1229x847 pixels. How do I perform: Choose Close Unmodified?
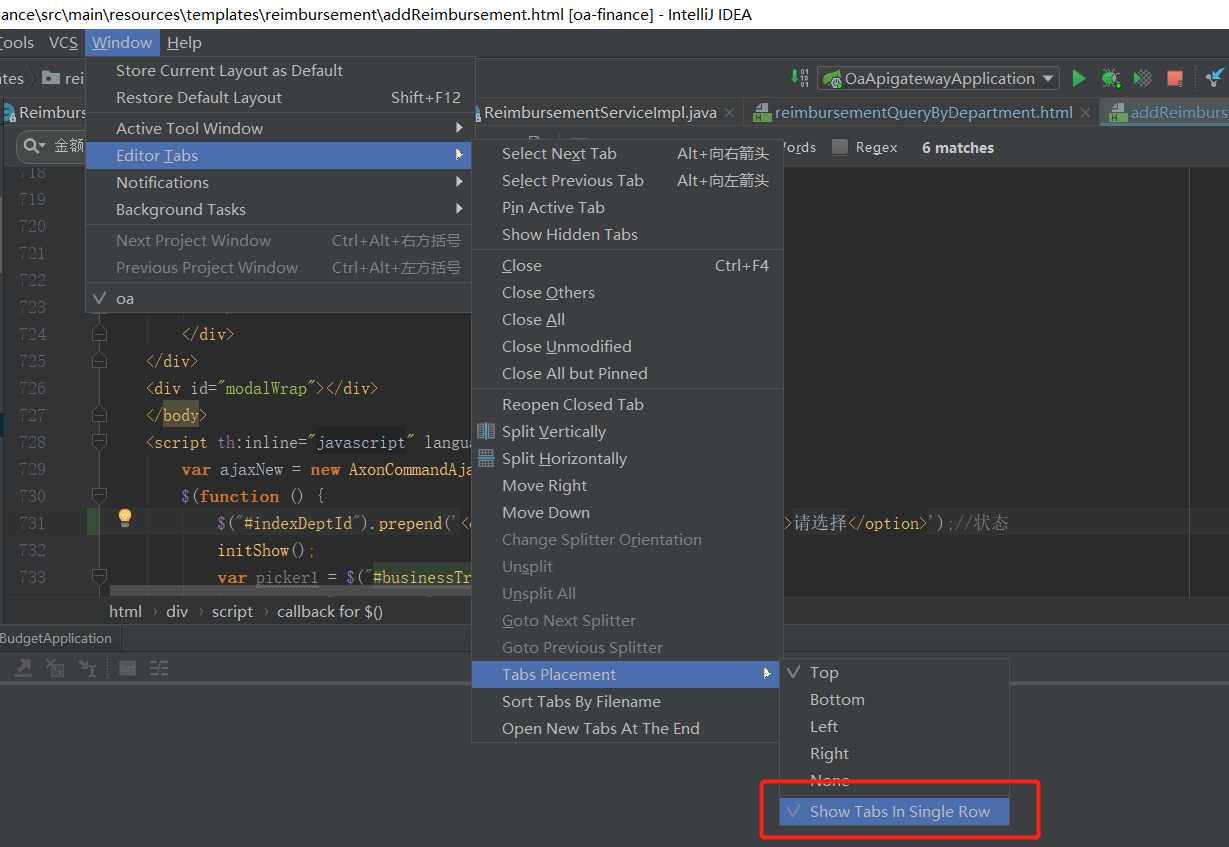pos(626,347)
